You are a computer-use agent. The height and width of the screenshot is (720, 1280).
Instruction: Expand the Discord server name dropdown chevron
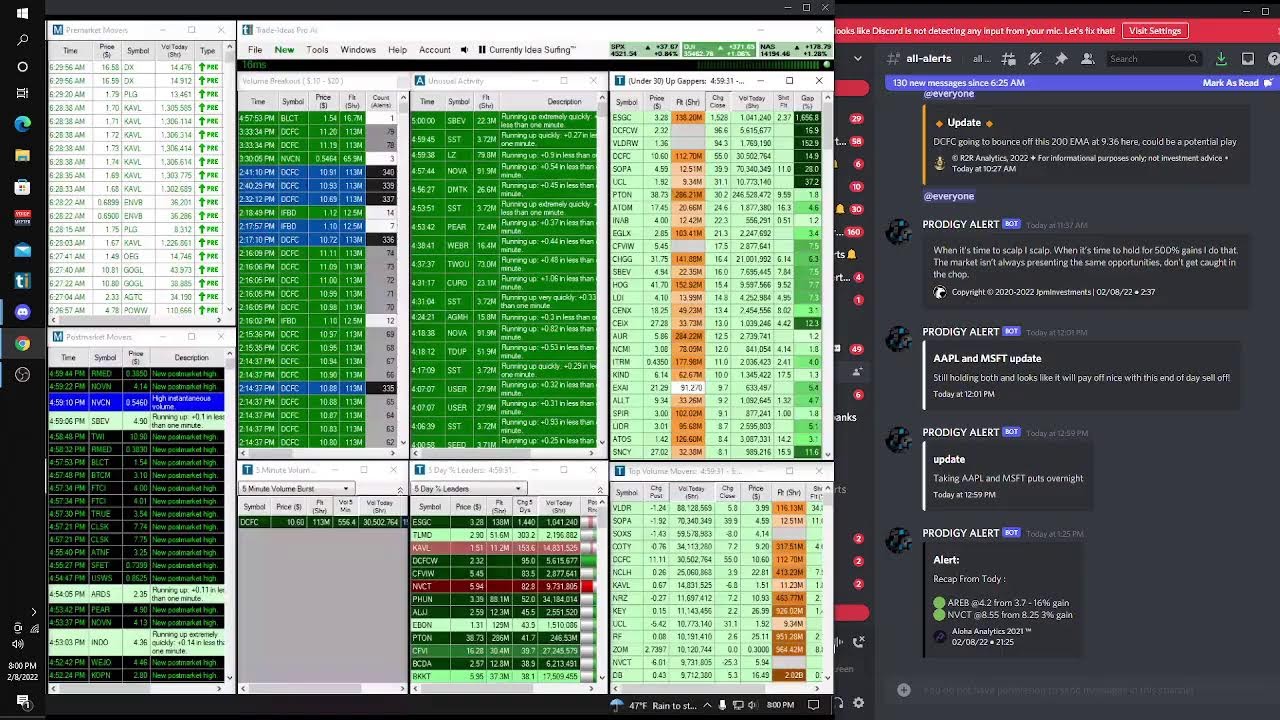(858, 59)
